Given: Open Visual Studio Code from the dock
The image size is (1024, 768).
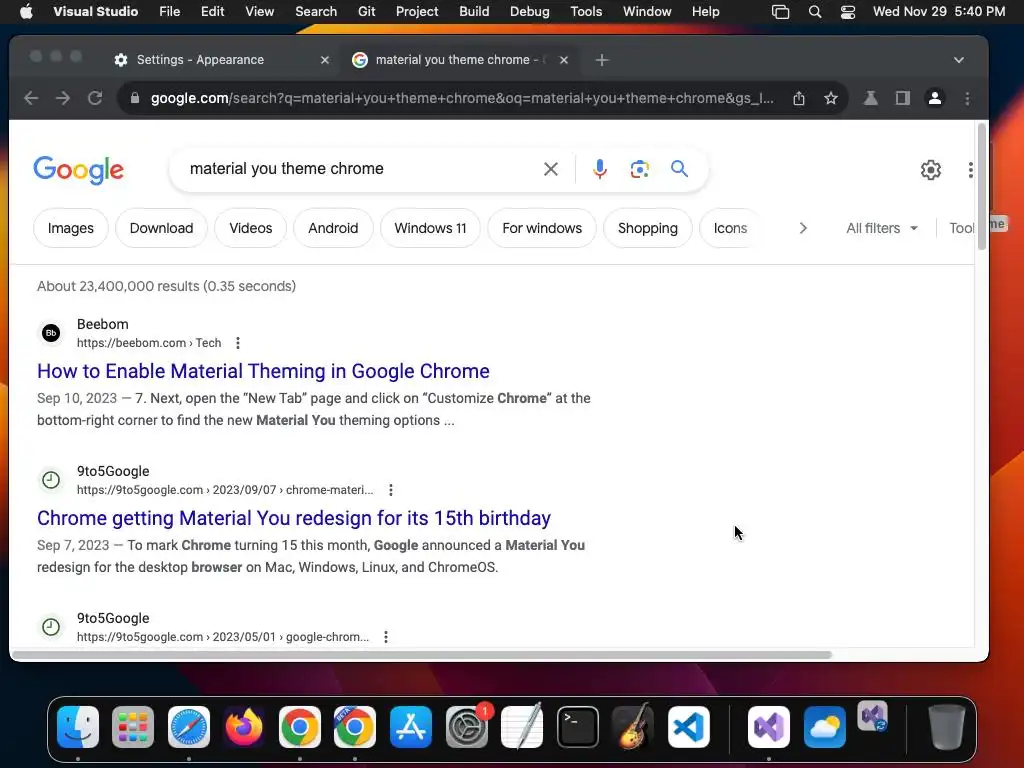Looking at the screenshot, I should 689,727.
